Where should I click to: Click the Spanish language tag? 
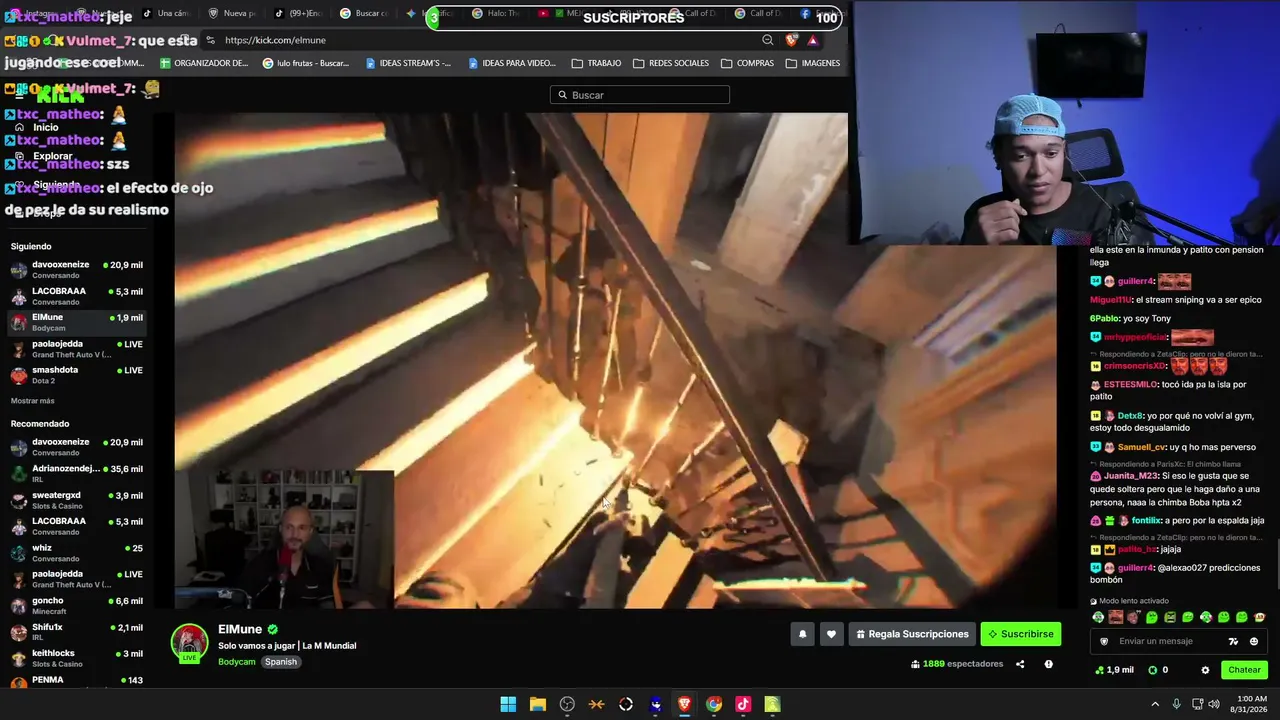281,662
